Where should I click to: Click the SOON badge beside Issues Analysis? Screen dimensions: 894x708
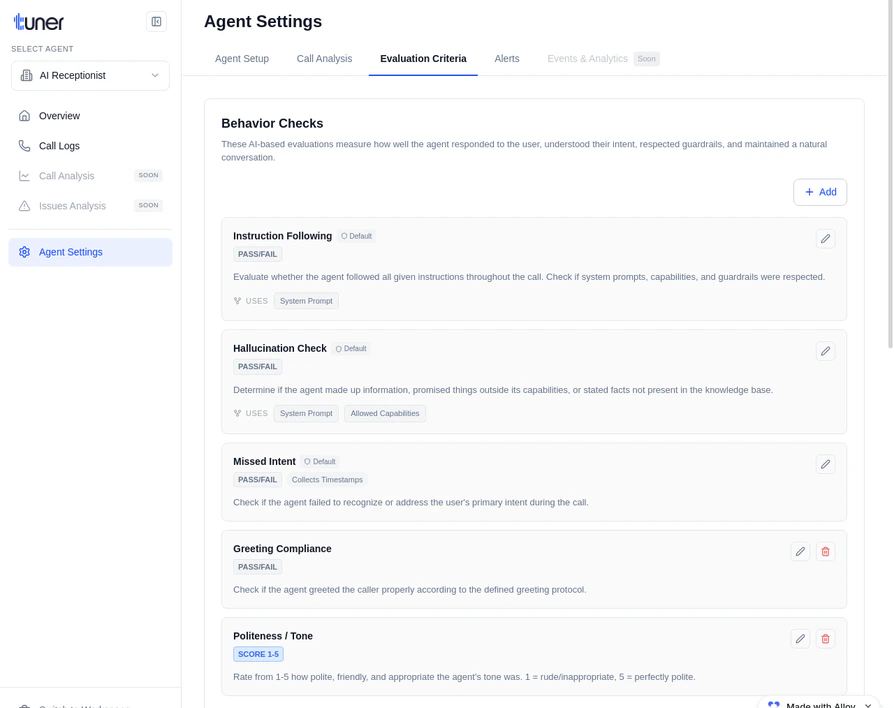click(148, 205)
